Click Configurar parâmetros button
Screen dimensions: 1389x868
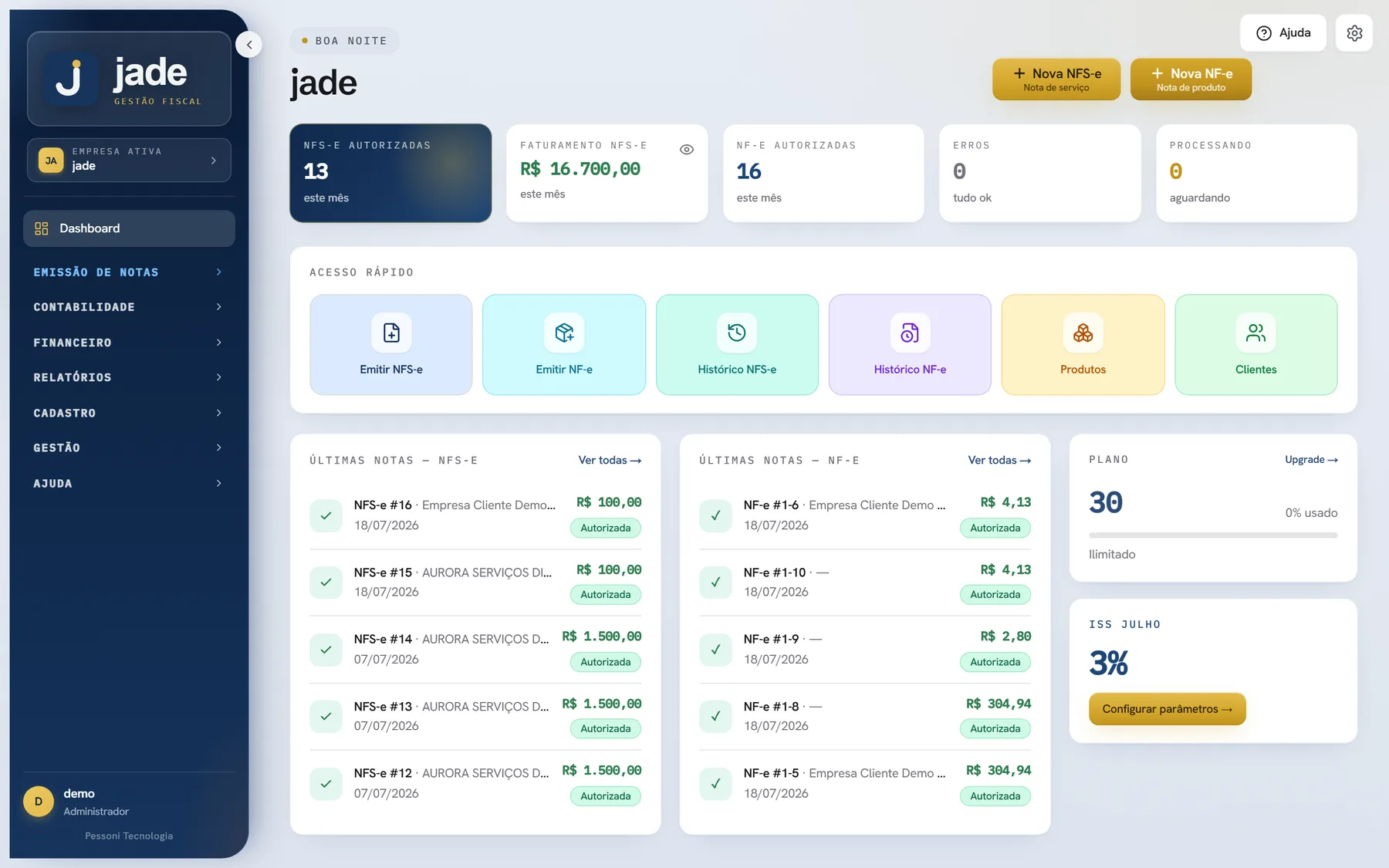[x=1168, y=709]
